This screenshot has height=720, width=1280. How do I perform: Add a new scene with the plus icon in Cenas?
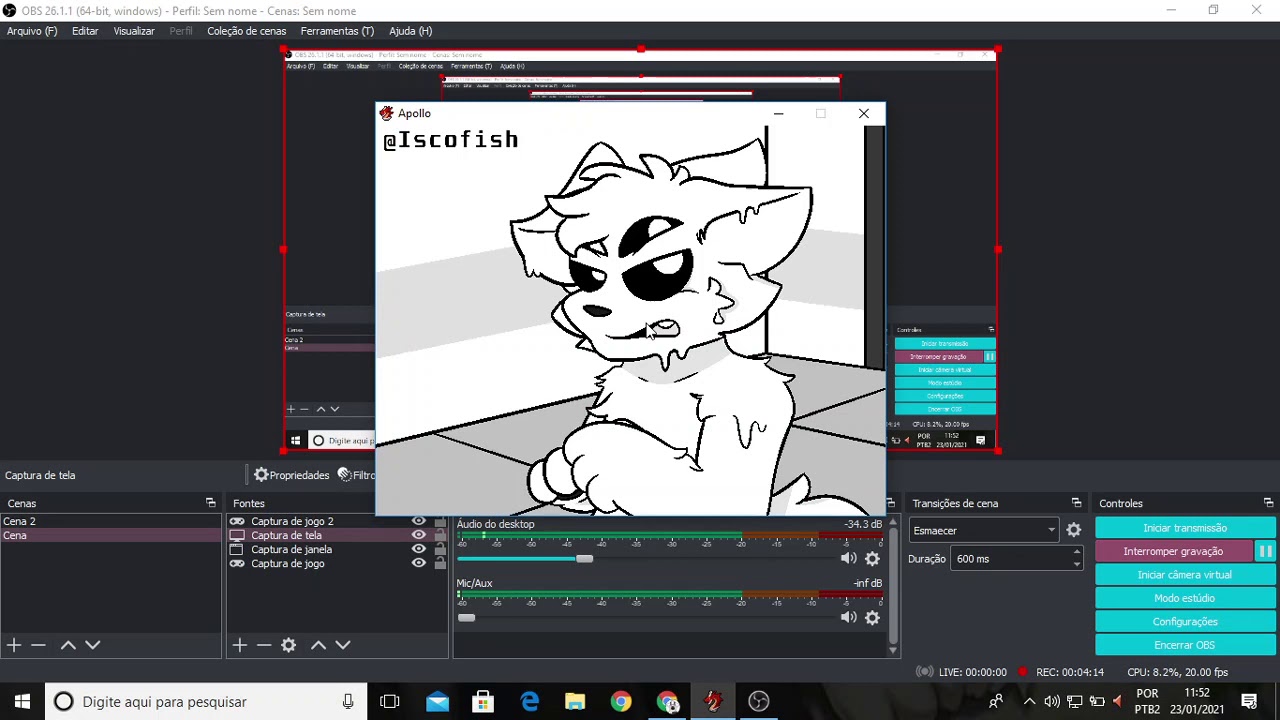[x=14, y=645]
